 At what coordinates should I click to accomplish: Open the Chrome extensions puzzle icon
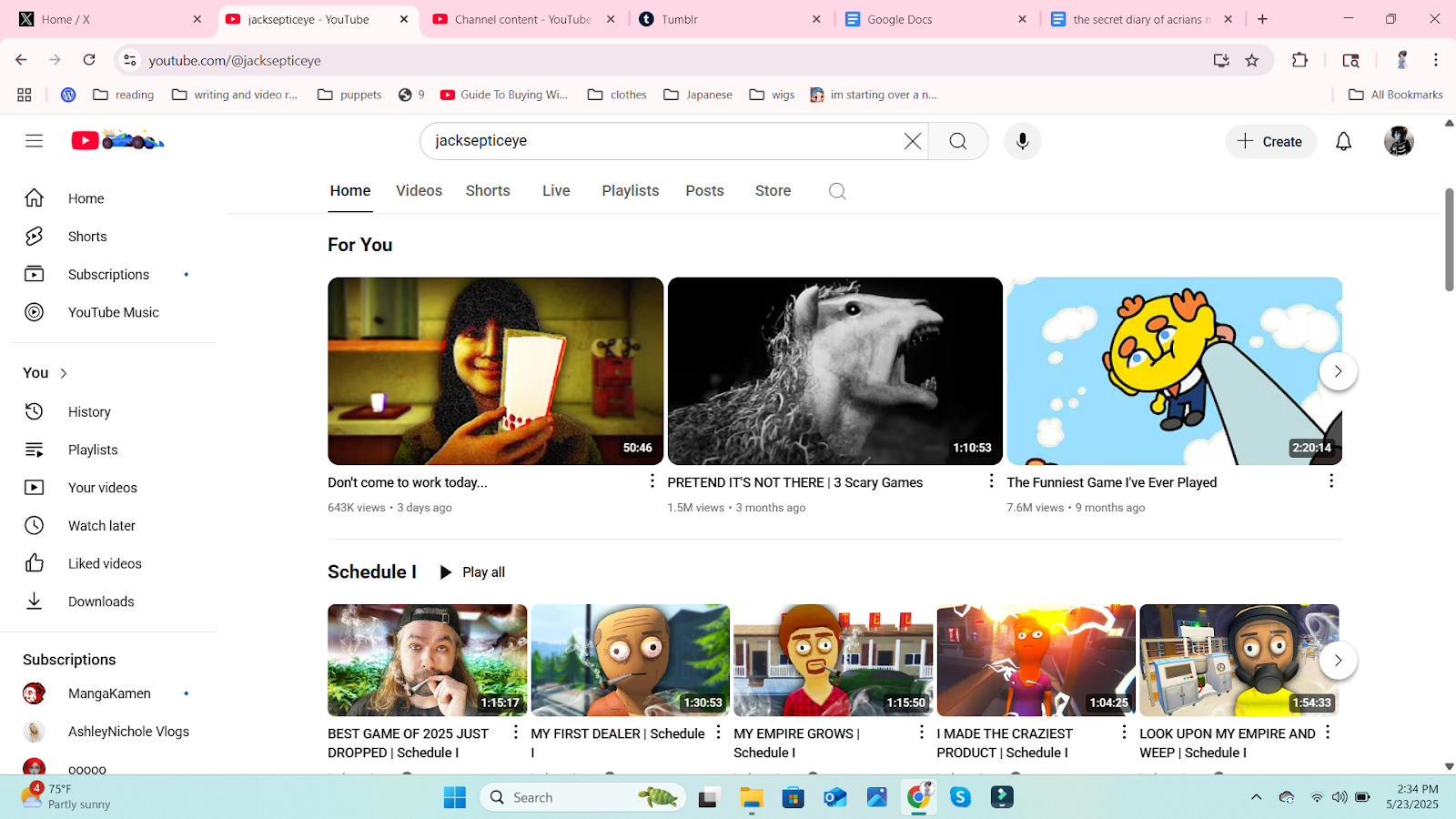pyautogui.click(x=1299, y=60)
